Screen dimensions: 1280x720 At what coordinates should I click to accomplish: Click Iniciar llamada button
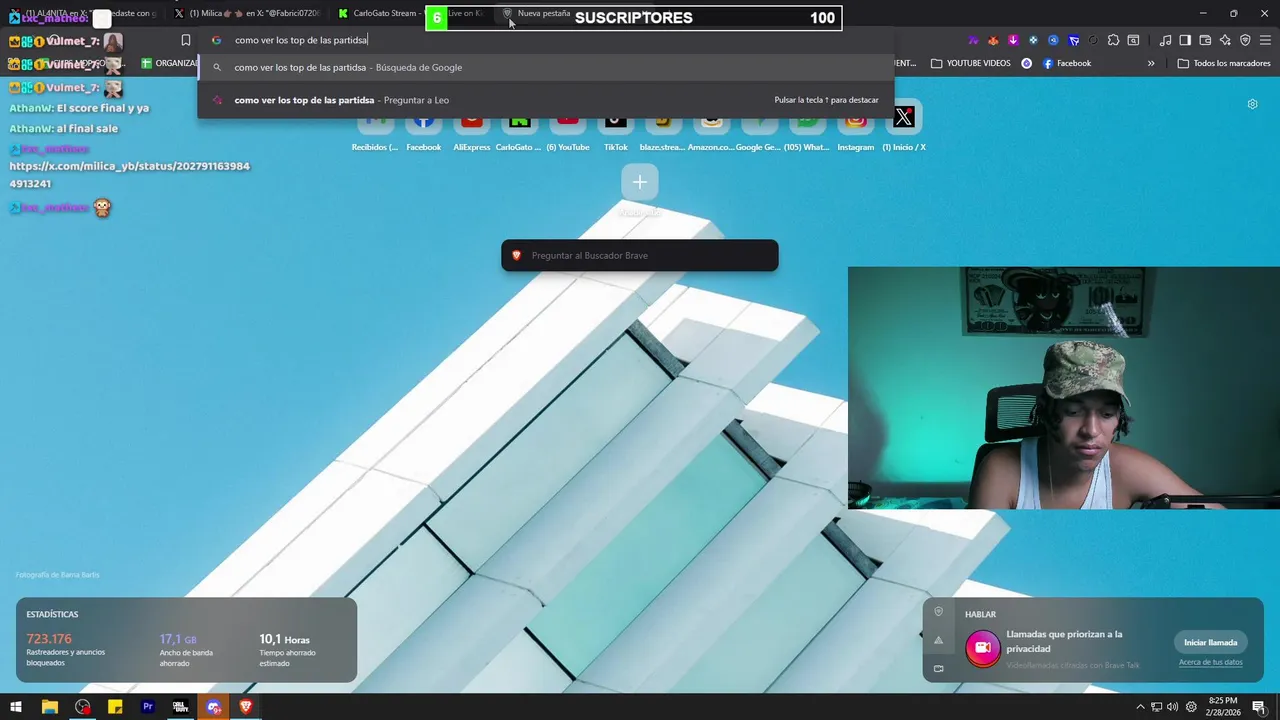[1210, 642]
